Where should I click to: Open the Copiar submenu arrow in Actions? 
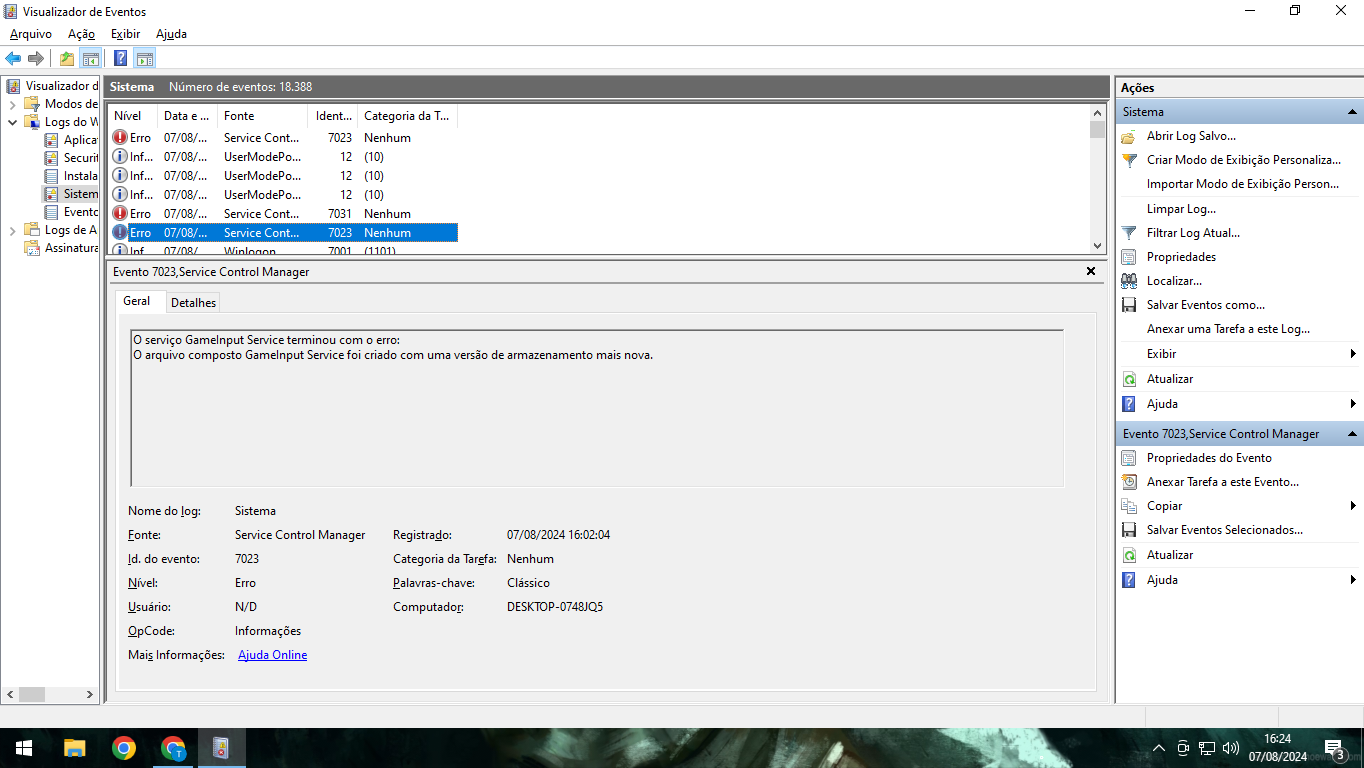click(1352, 506)
